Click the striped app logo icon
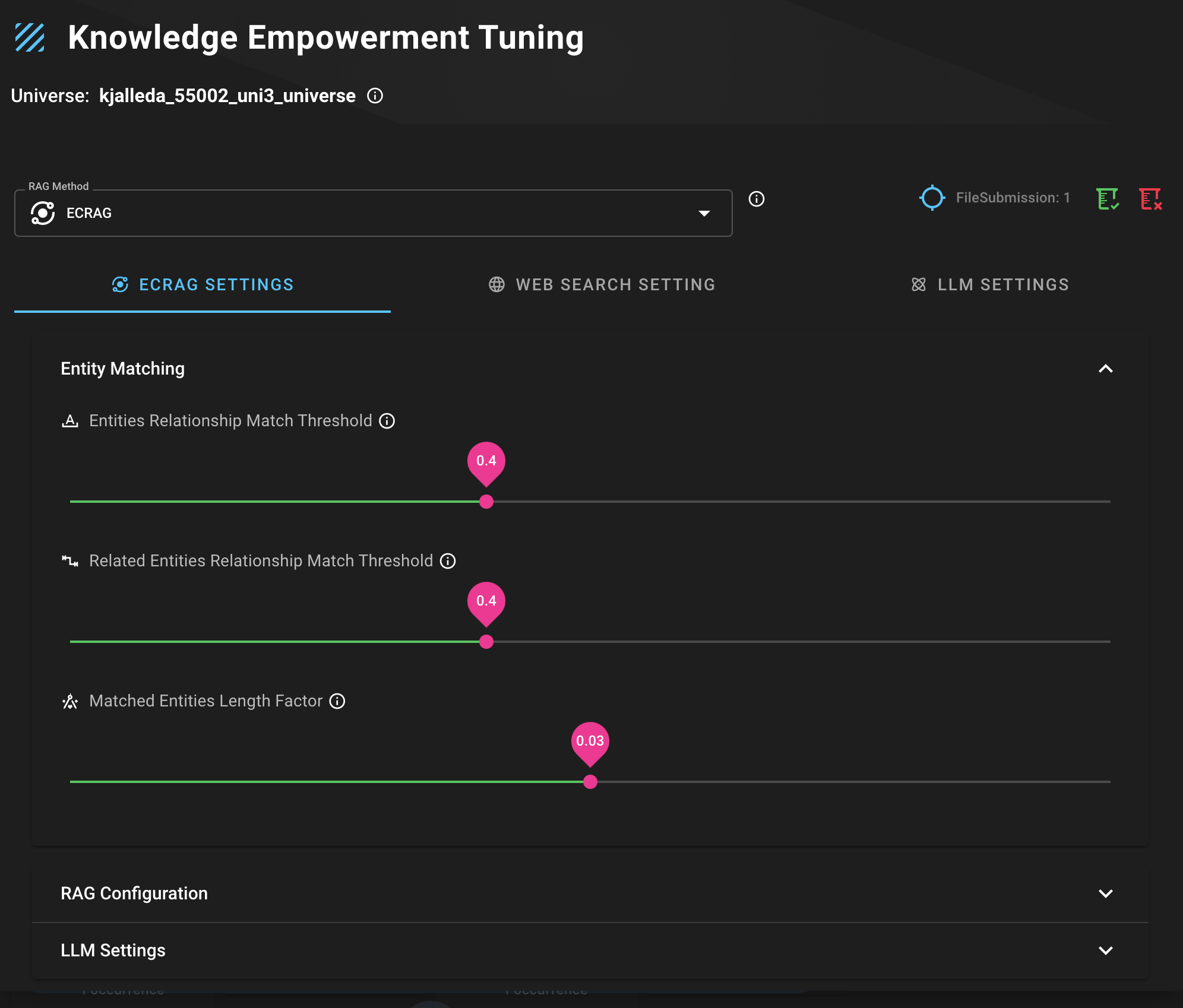 click(x=30, y=37)
